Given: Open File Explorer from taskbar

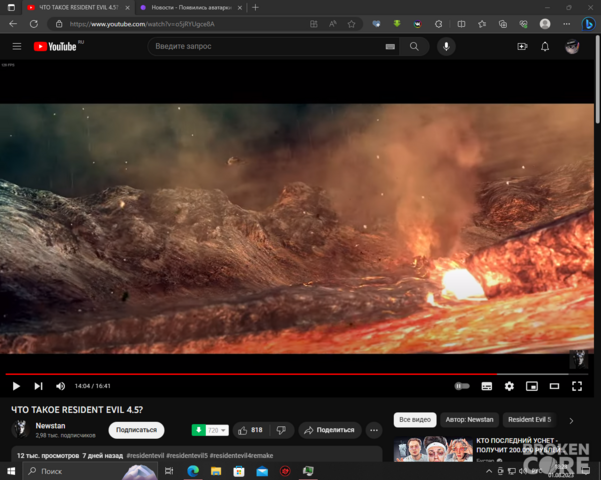Looking at the screenshot, I should tap(216, 471).
